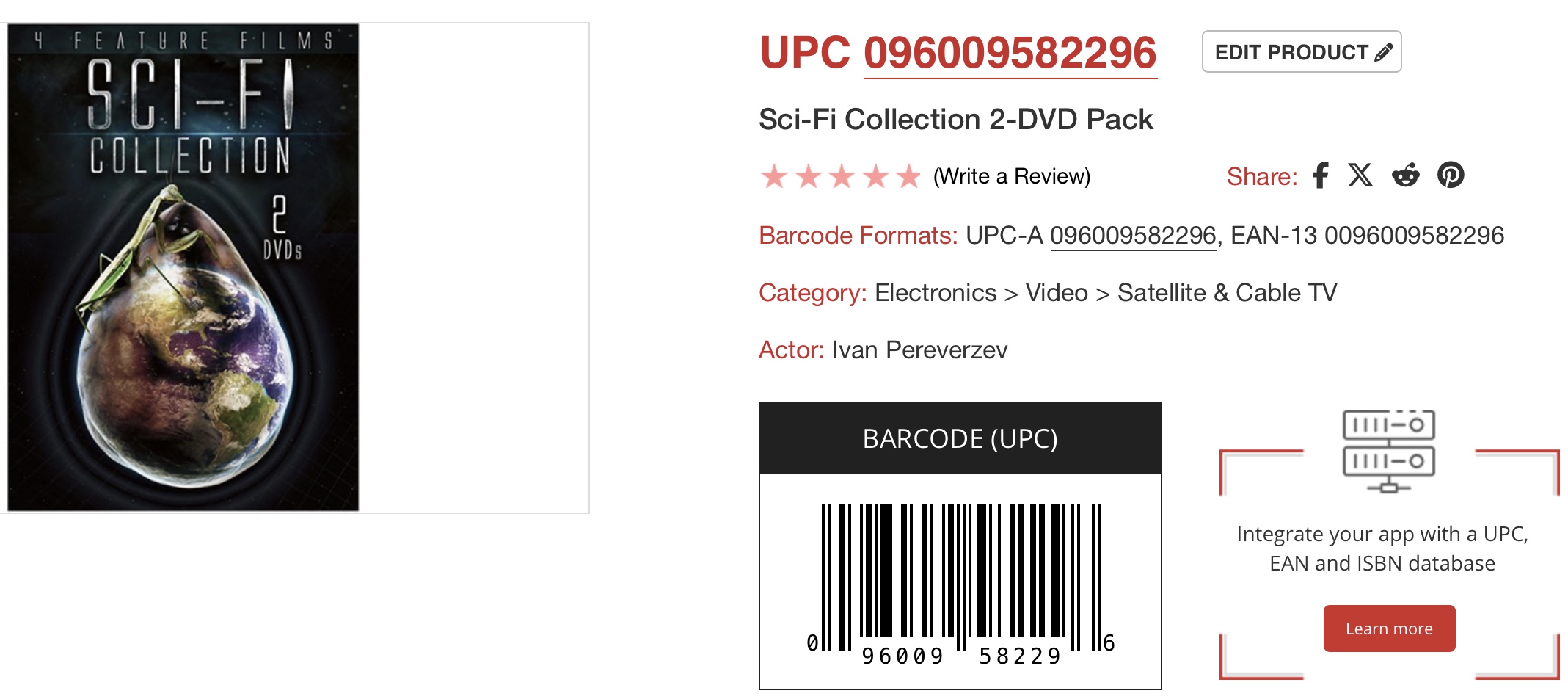Click the first rating star
This screenshot has height=699, width=1568.
[x=774, y=176]
